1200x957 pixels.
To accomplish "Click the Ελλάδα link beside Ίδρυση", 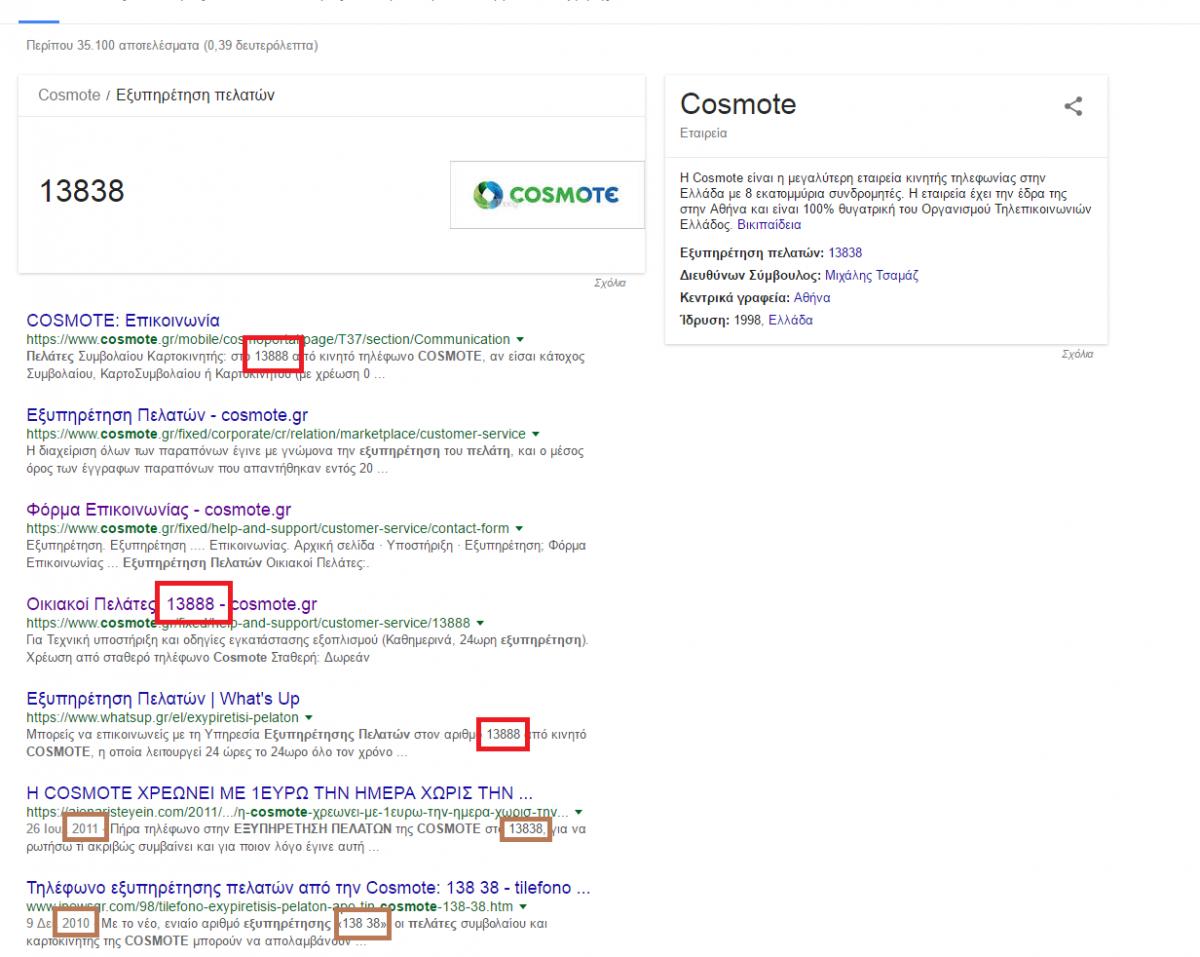I will tap(790, 320).
